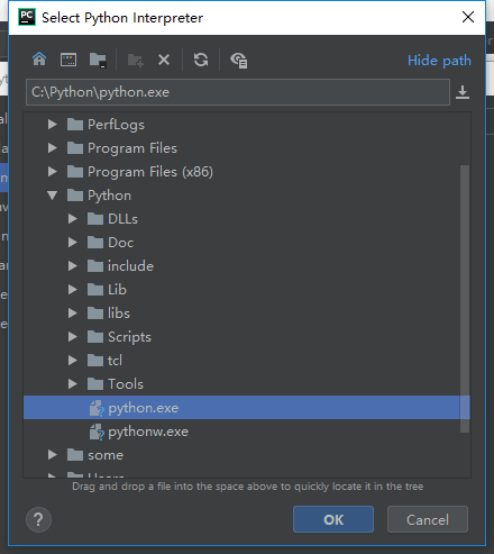
Task: Click the Project directory folder icon
Action: [x=98, y=60]
